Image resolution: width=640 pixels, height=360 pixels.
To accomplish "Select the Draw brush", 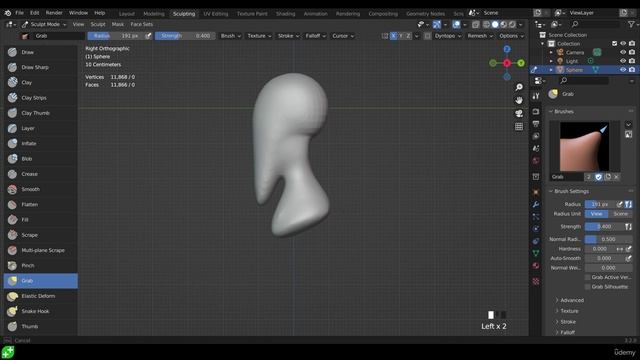I will 40,52.
